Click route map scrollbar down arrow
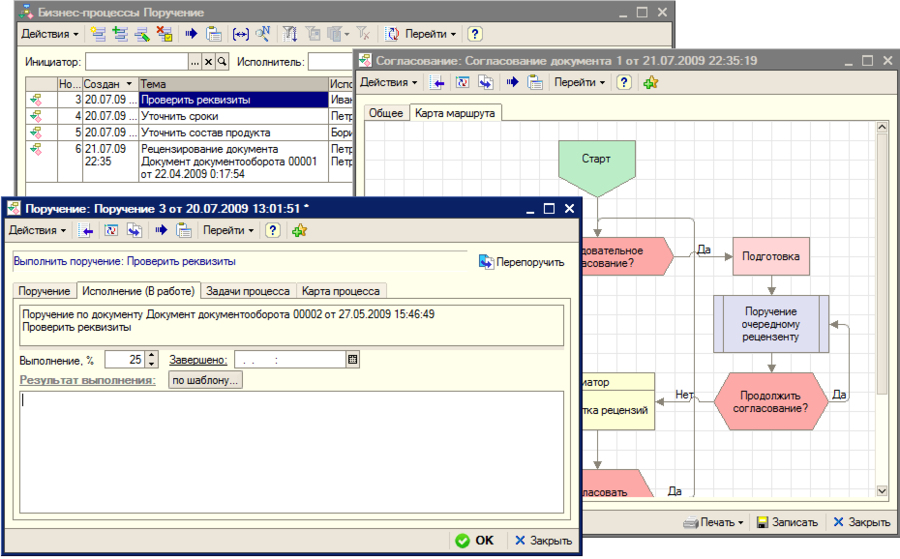The height and width of the screenshot is (559, 900). coord(882,491)
